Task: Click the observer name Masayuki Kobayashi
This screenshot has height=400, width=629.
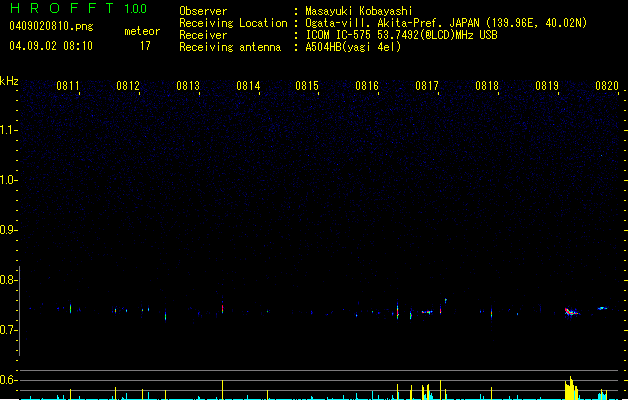Action: [x=359, y=11]
